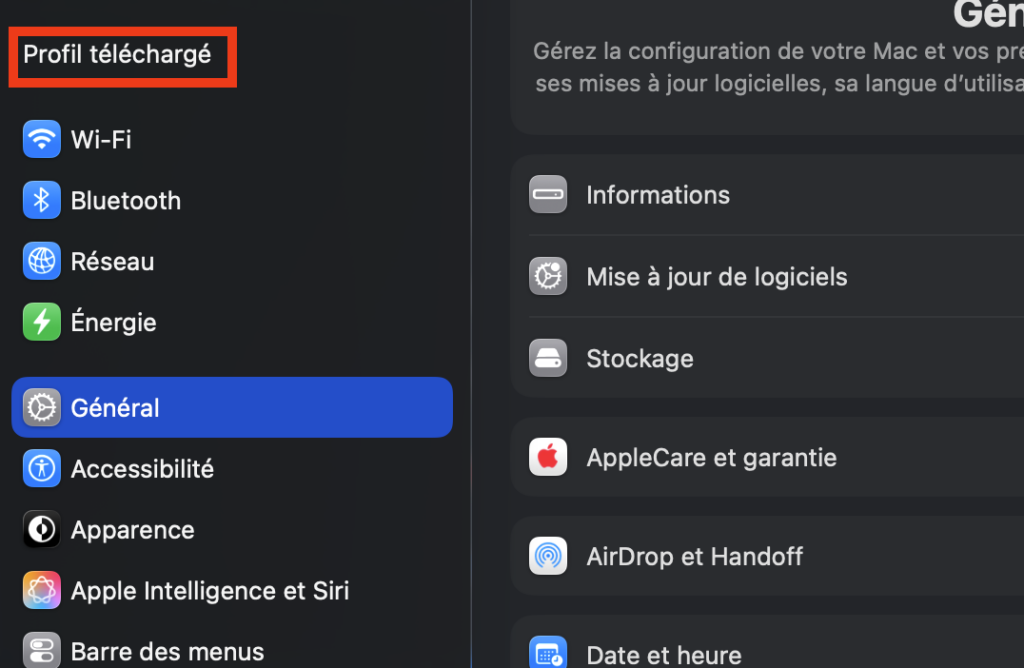Click the AirDrop et Handoff icon

click(x=548, y=556)
